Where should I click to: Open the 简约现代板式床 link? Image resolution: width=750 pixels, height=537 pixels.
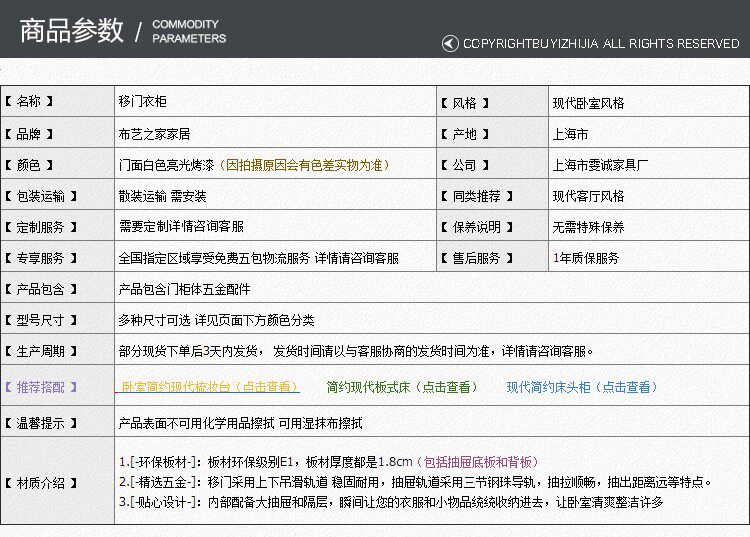pos(402,387)
